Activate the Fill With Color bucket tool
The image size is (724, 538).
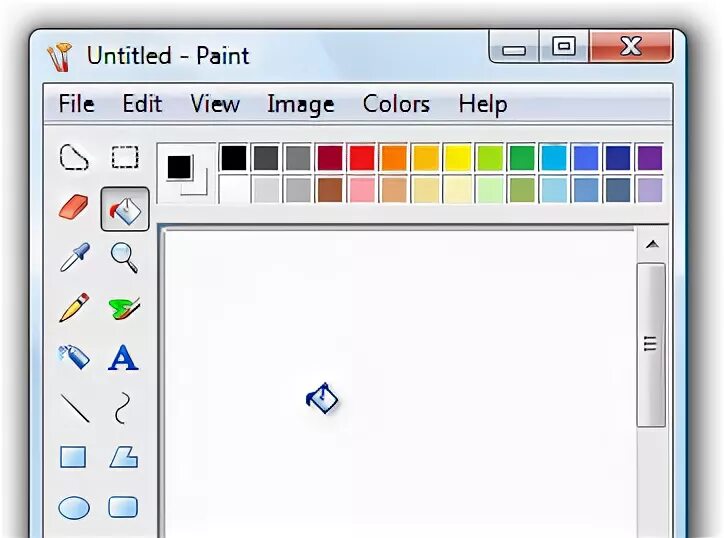(125, 209)
